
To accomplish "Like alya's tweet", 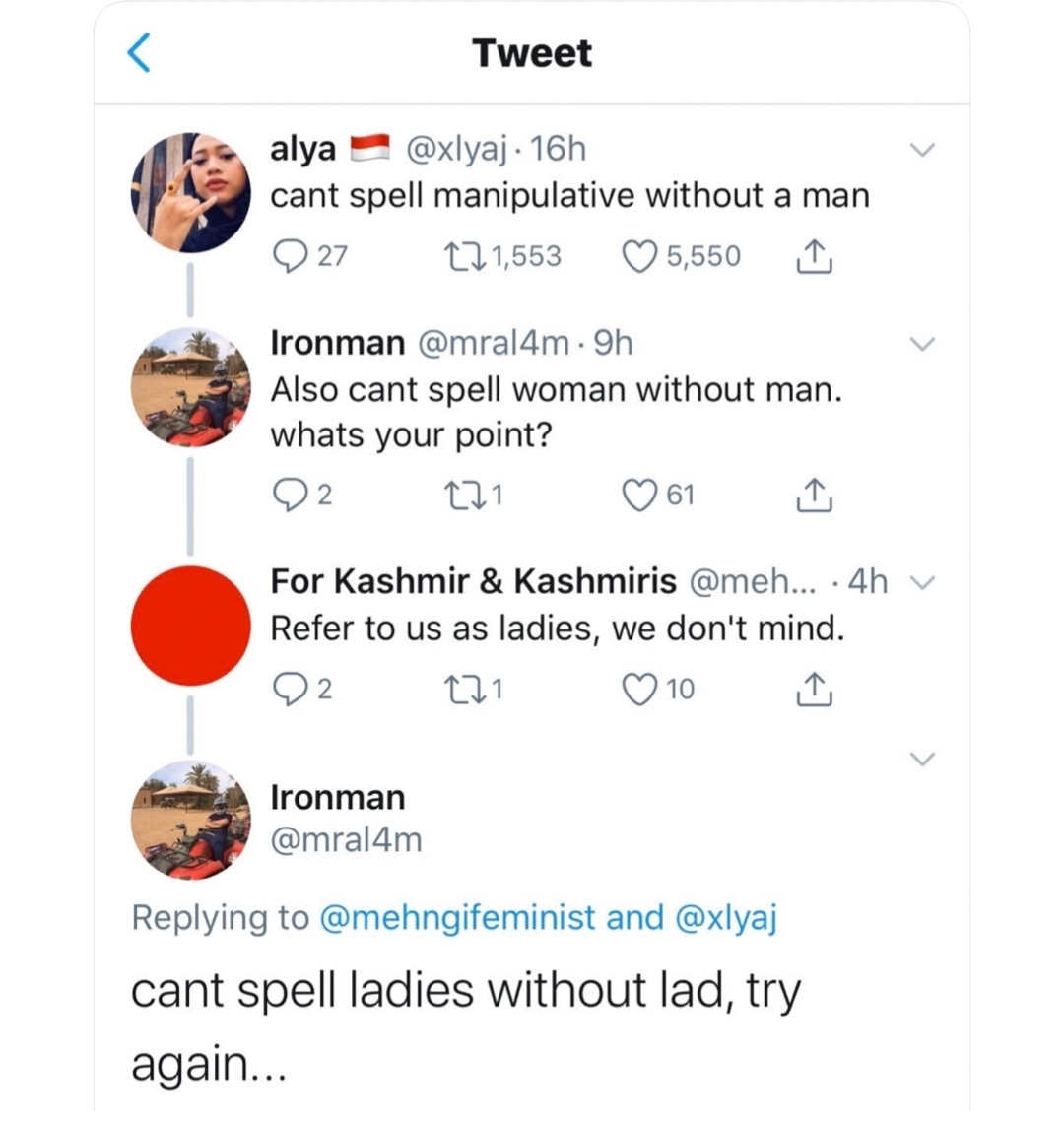I will coord(640,255).
